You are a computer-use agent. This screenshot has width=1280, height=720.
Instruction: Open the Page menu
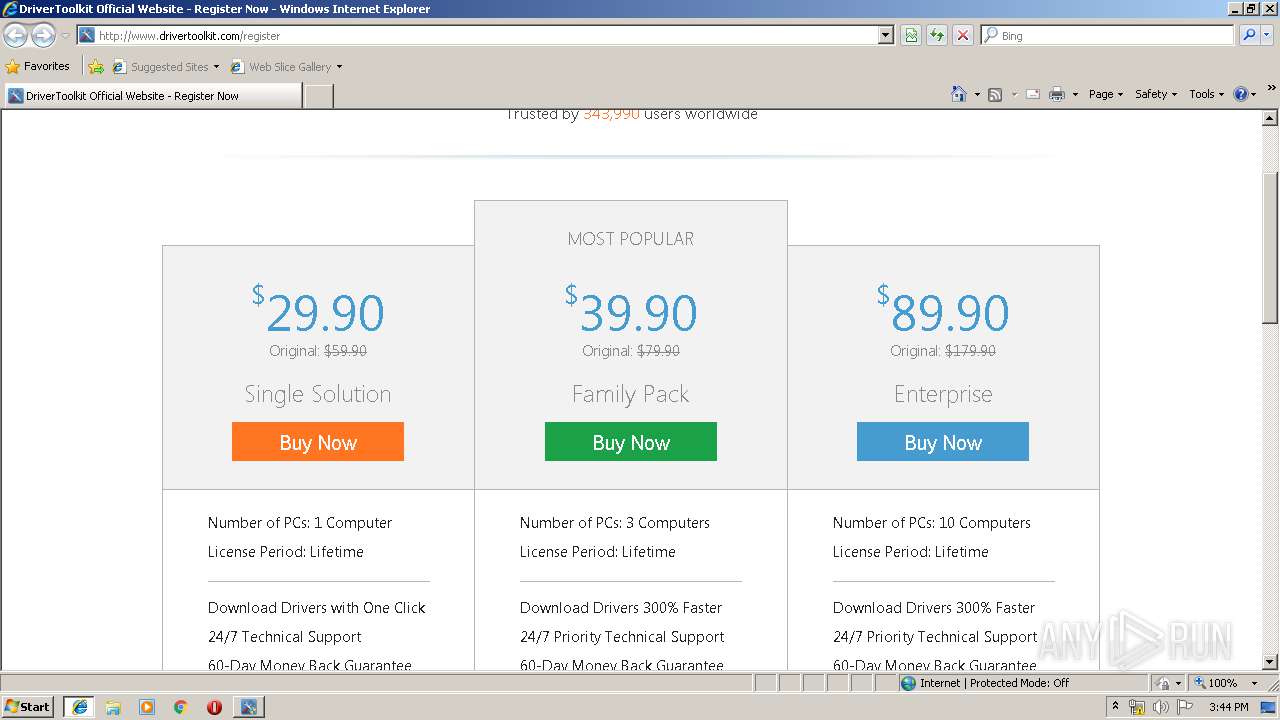(x=1105, y=94)
